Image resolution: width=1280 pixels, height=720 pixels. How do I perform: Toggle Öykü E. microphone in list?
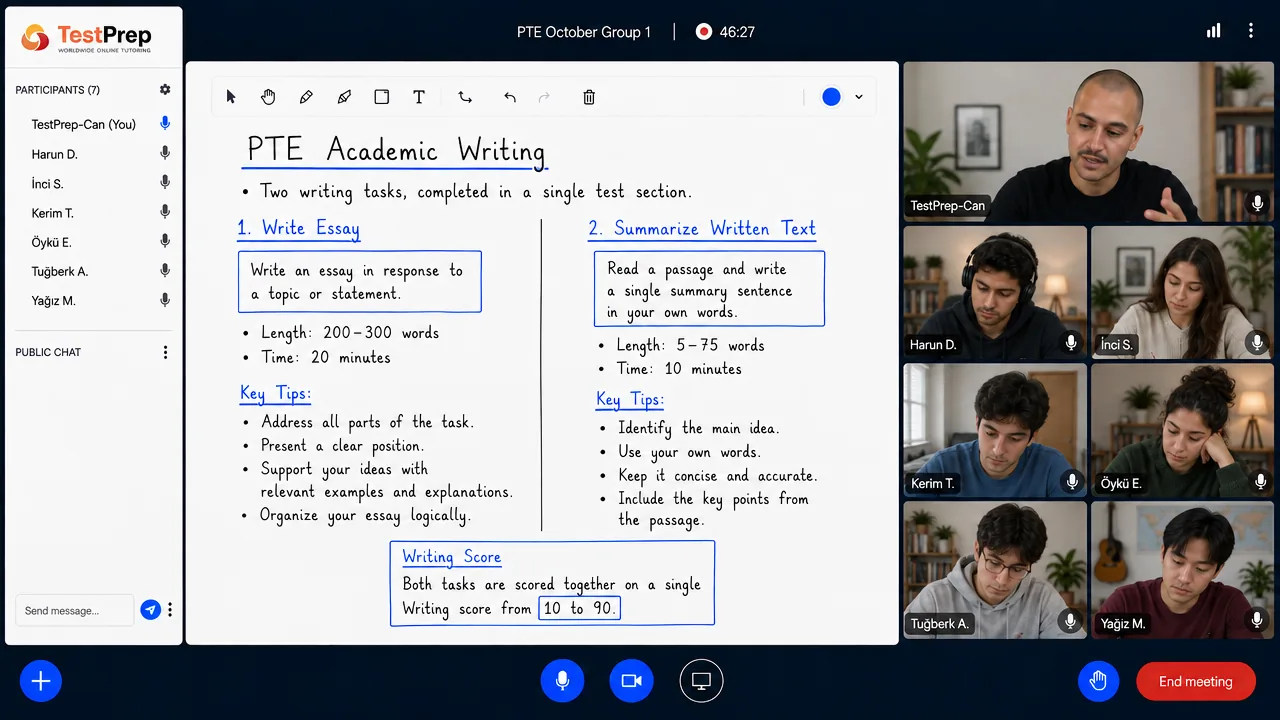[165, 241]
